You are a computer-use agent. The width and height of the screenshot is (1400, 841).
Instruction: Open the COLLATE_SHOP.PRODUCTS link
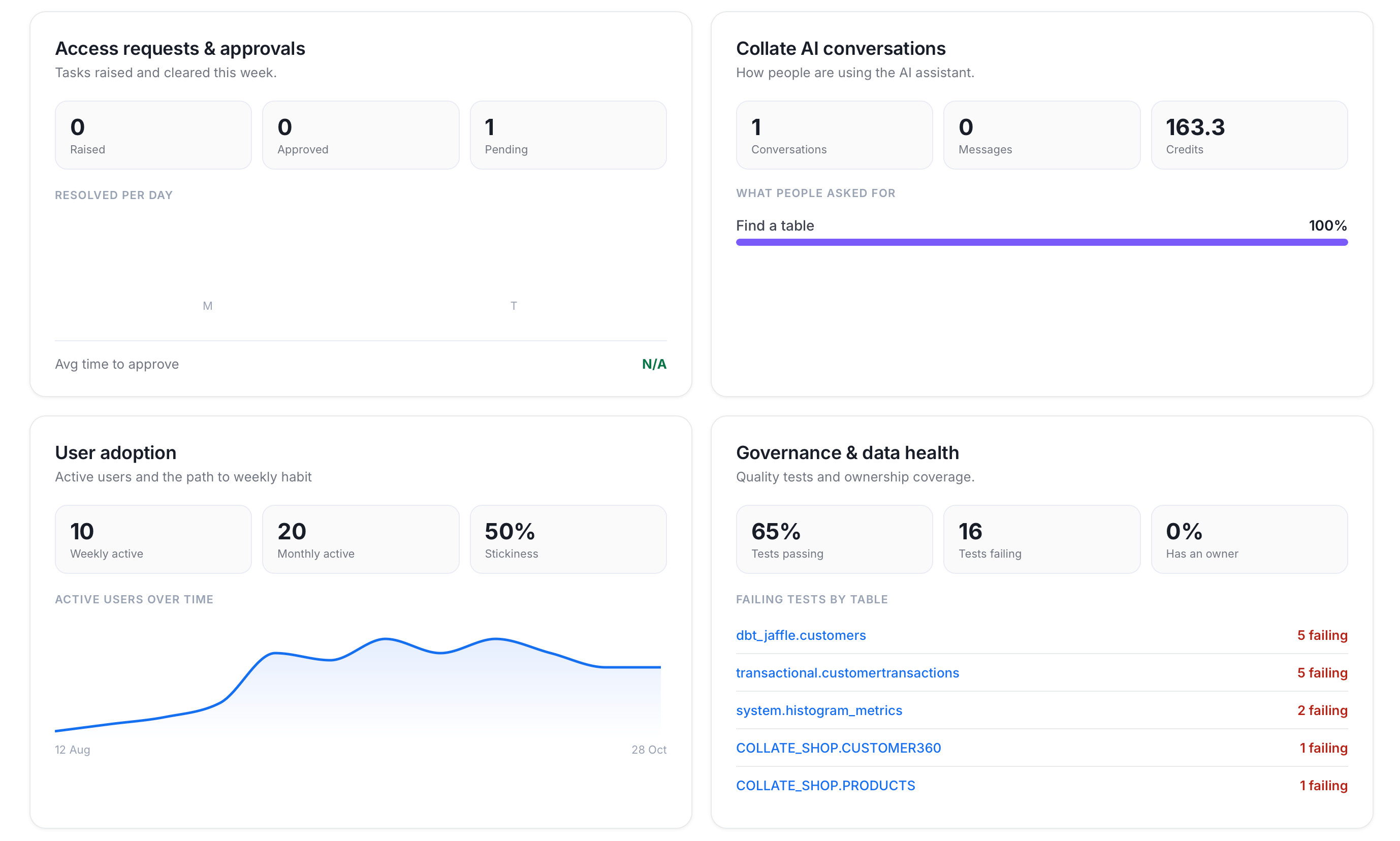[825, 785]
